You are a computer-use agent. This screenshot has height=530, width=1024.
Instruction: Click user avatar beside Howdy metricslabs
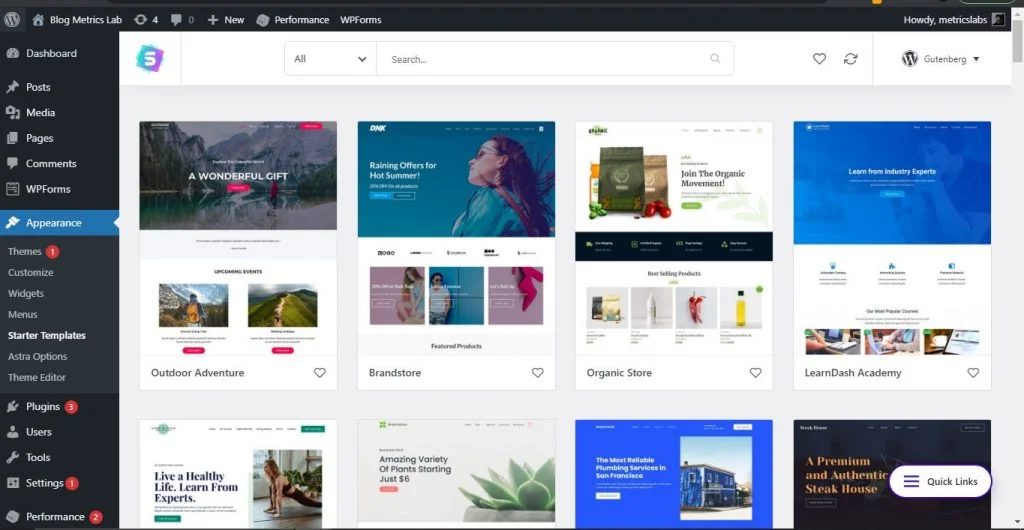[998, 20]
